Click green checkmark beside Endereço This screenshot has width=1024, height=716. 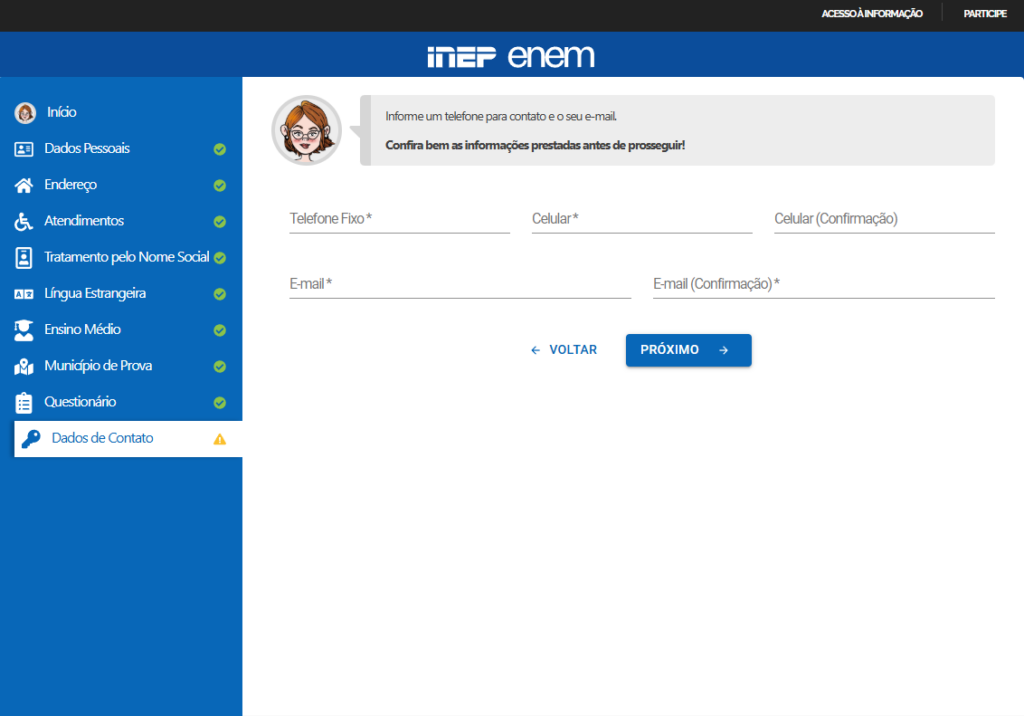[x=220, y=186]
